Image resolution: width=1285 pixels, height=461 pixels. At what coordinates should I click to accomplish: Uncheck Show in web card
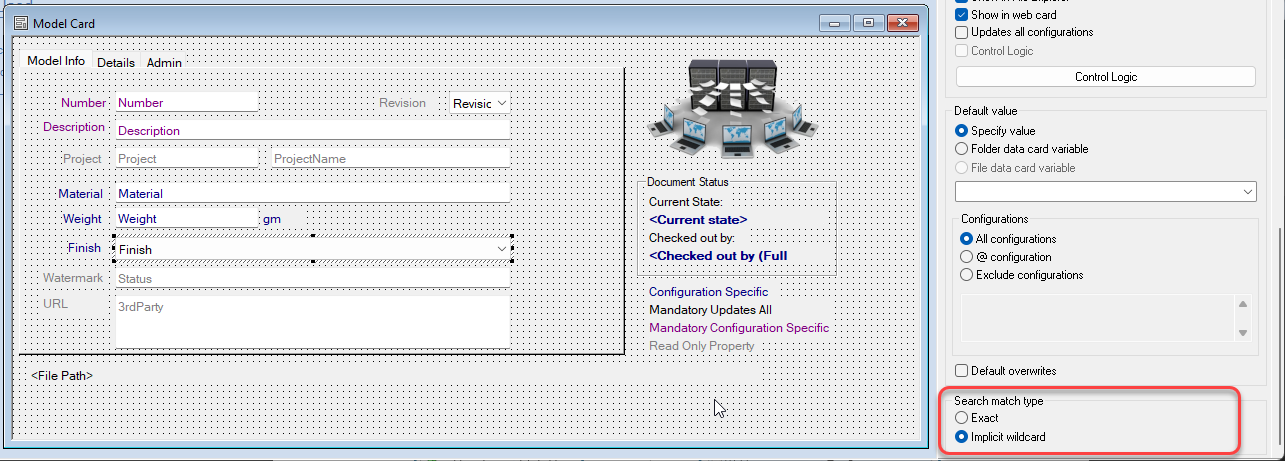(962, 15)
